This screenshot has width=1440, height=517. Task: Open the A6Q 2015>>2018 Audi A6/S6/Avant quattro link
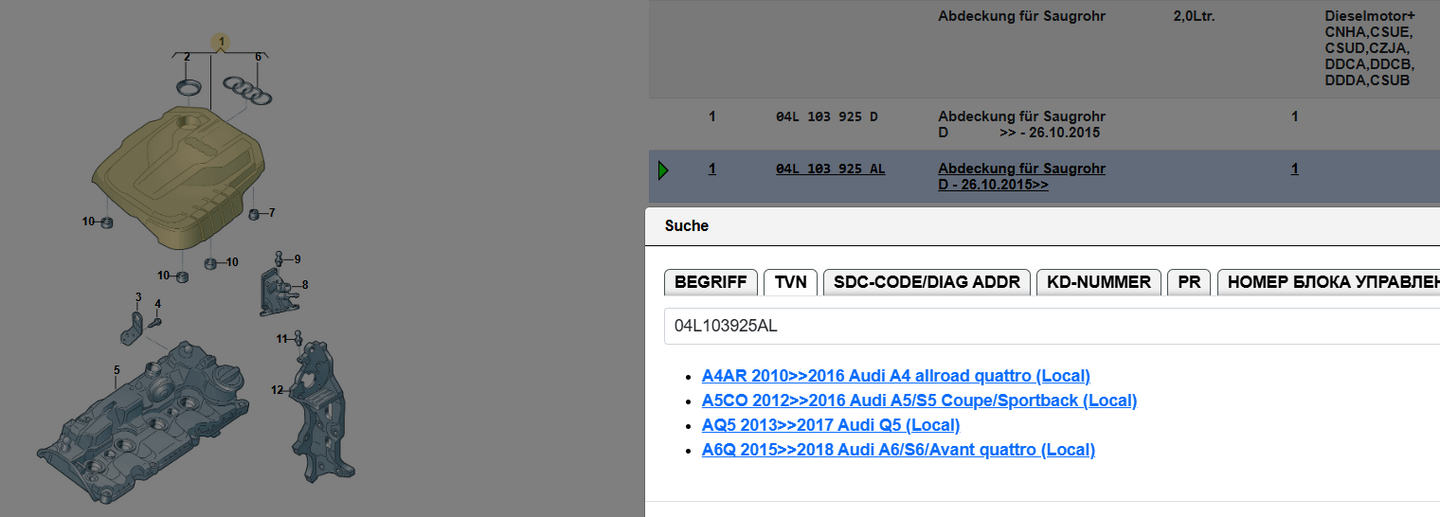[898, 449]
